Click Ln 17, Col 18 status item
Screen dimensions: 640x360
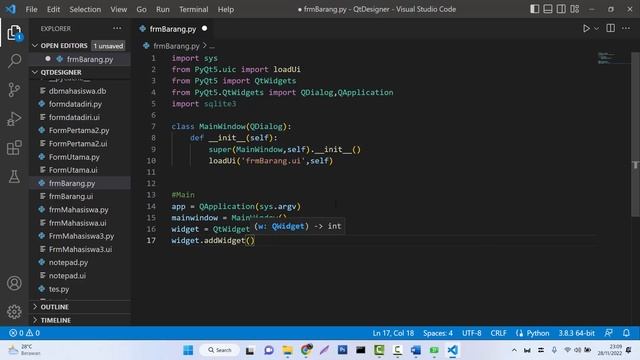pyautogui.click(x=393, y=333)
